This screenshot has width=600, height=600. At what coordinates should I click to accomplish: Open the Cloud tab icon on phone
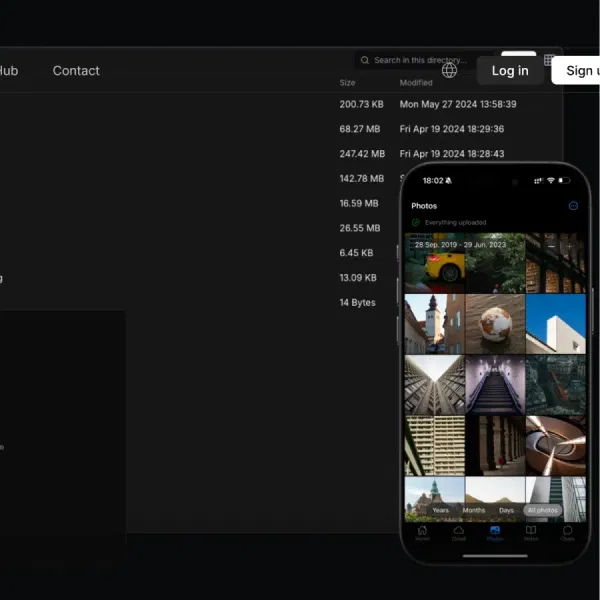point(458,530)
